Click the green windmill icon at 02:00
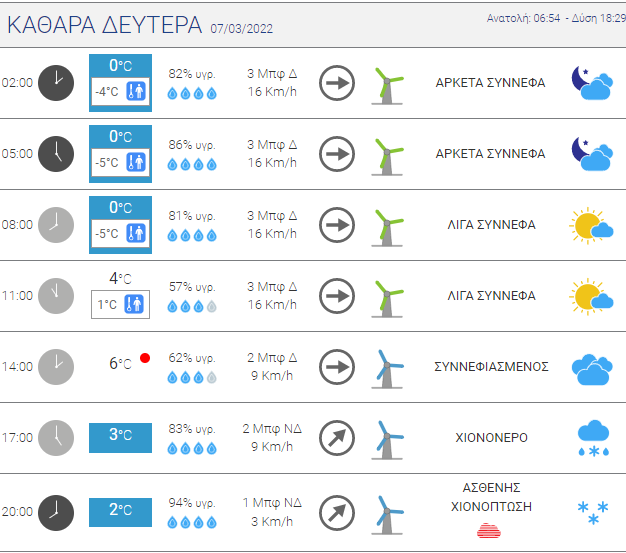The height and width of the screenshot is (553, 626). pos(387,84)
